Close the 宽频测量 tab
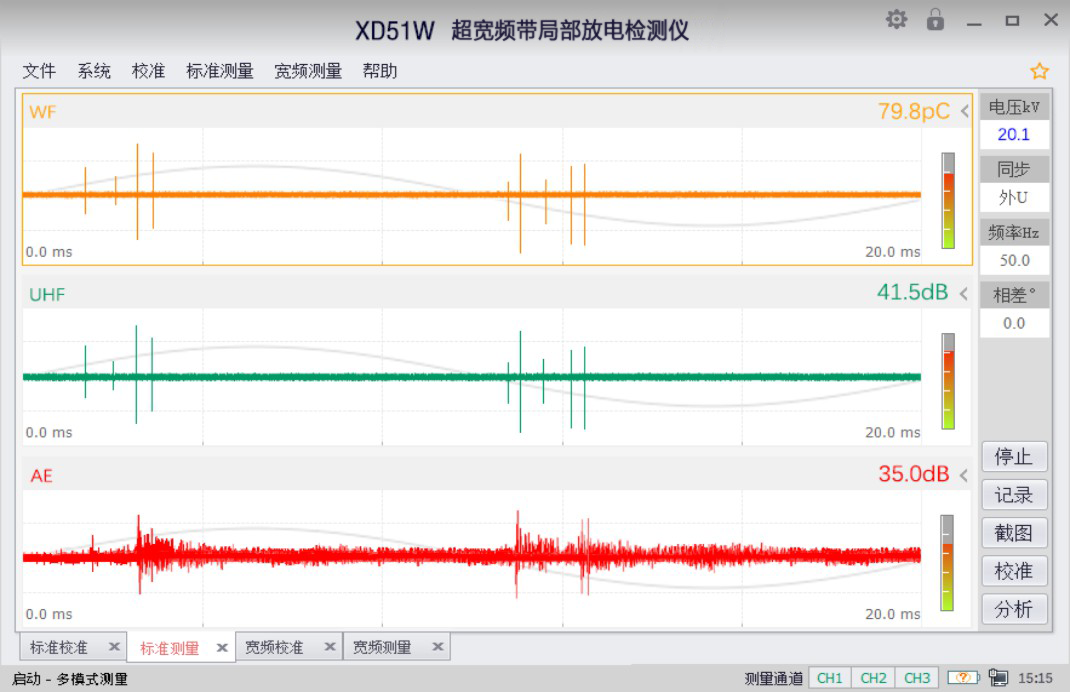The width and height of the screenshot is (1070, 692). coord(437,647)
